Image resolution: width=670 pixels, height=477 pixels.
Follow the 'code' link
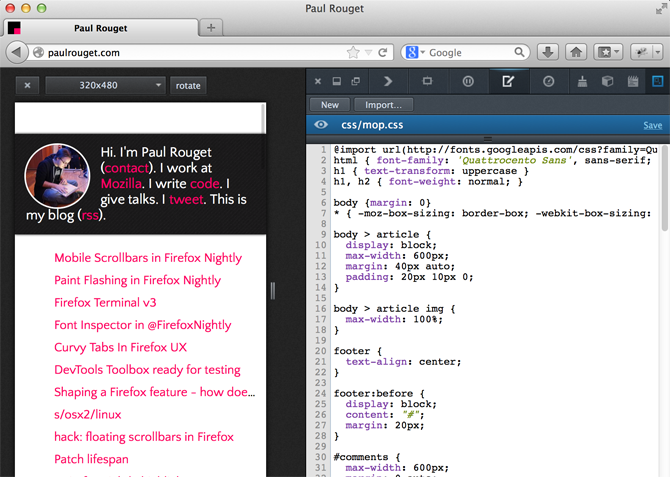pyautogui.click(x=205, y=184)
